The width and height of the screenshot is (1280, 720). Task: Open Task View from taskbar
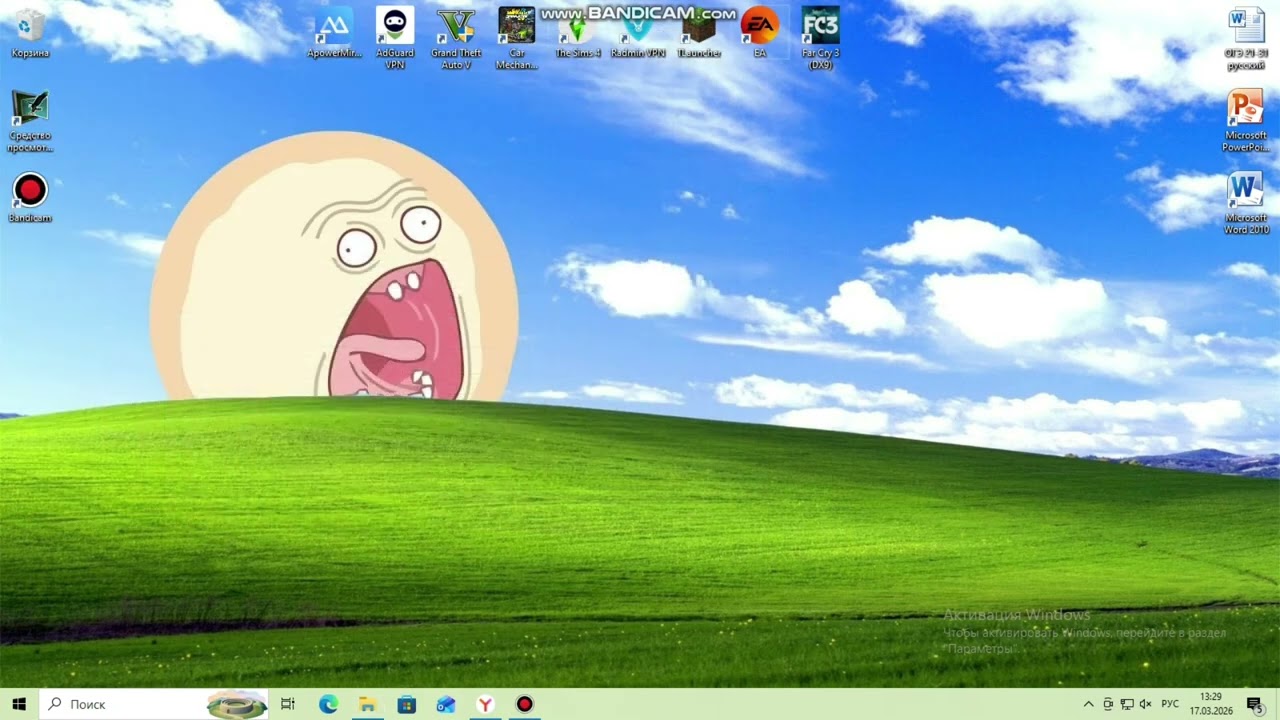[288, 704]
